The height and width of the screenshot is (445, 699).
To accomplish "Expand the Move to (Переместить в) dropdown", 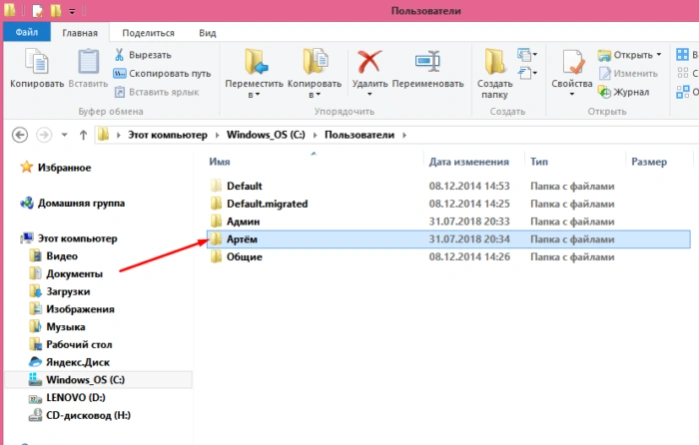I will [254, 95].
